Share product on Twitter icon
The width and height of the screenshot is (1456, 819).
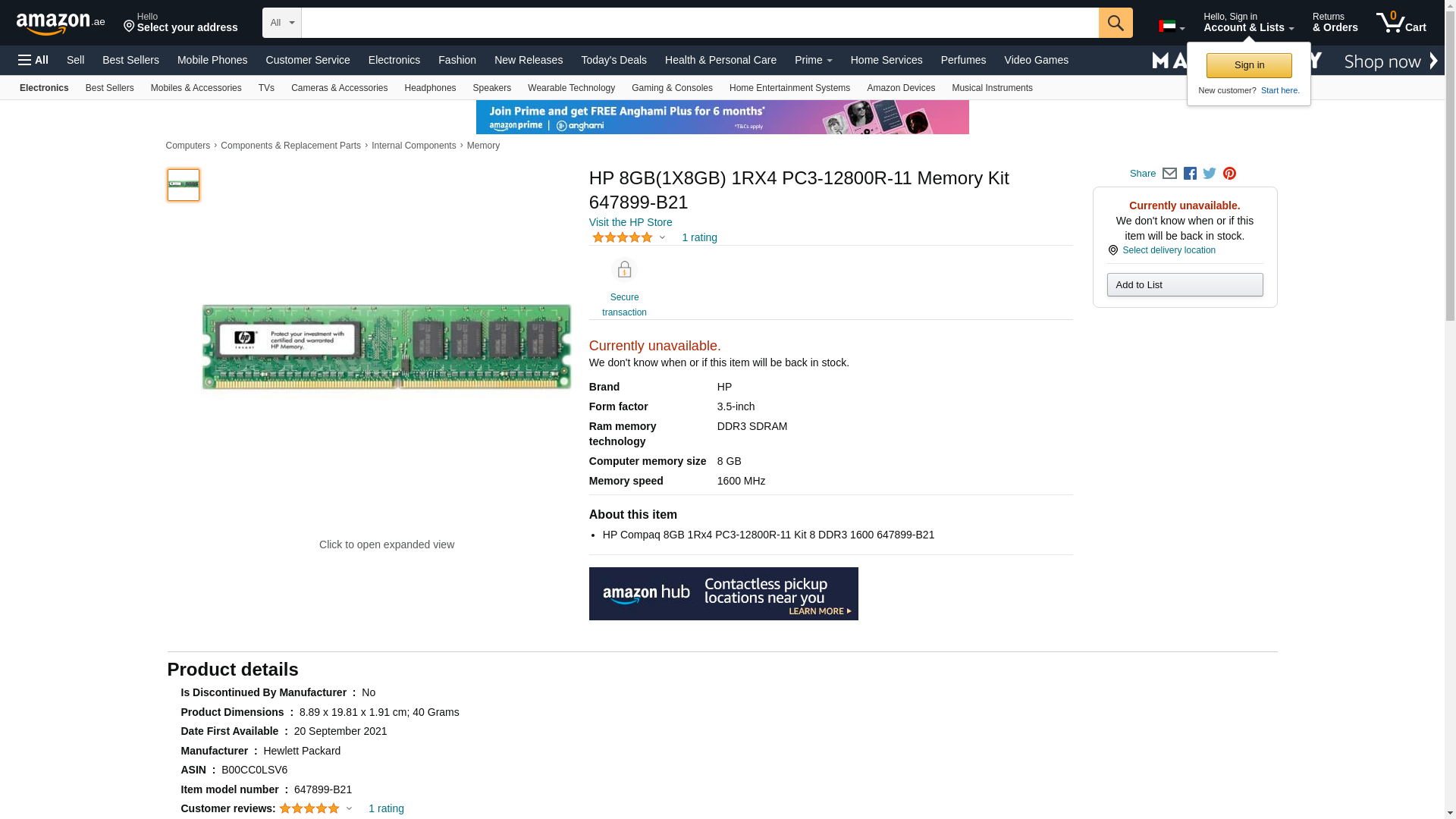1210,174
